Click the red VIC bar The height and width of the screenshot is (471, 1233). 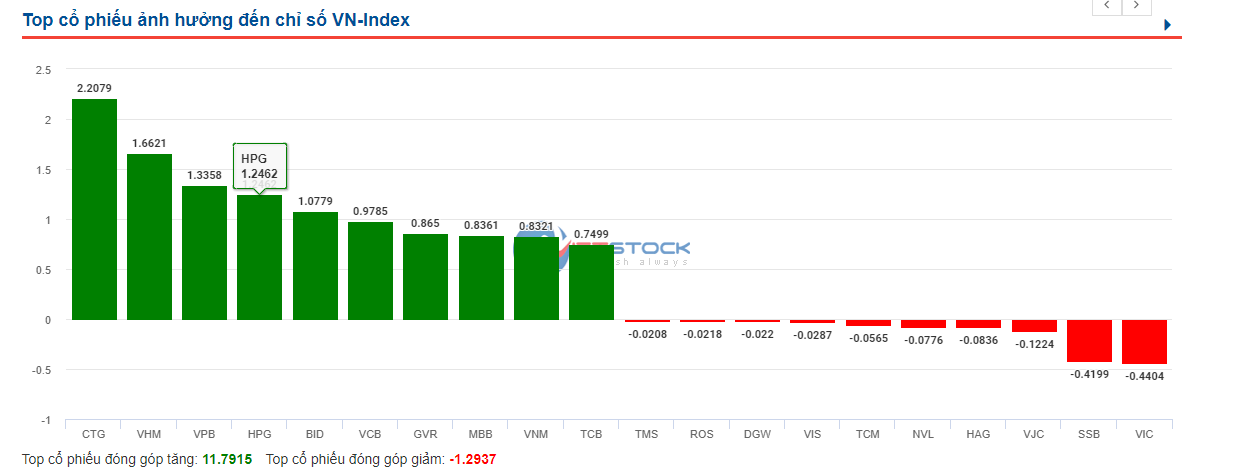pos(1144,342)
